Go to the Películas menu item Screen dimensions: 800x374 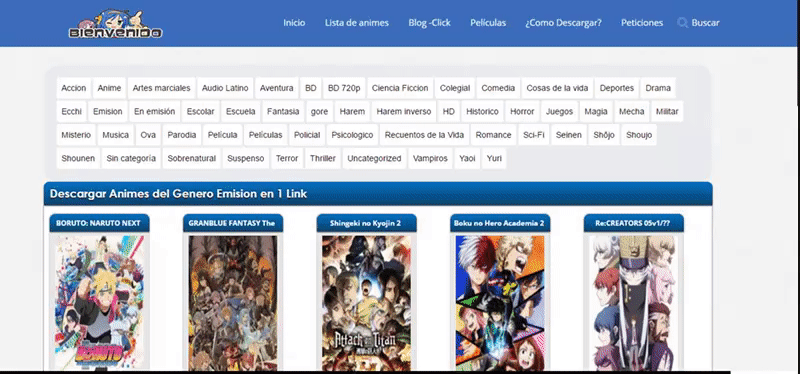(x=488, y=23)
